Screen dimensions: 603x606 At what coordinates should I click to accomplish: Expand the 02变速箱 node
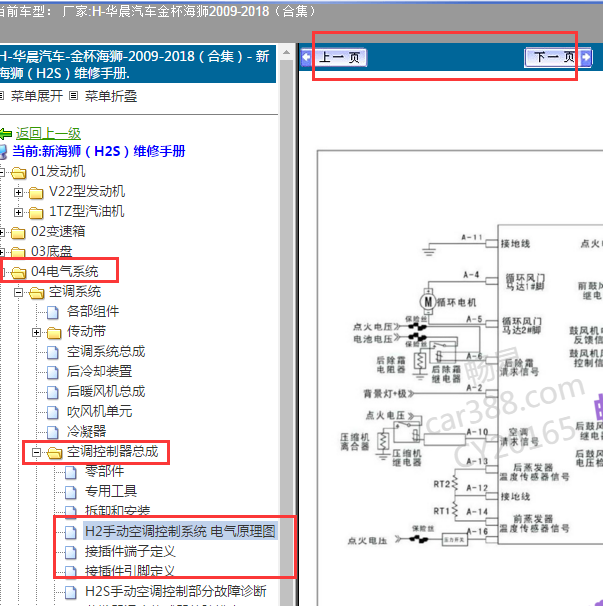2,232
